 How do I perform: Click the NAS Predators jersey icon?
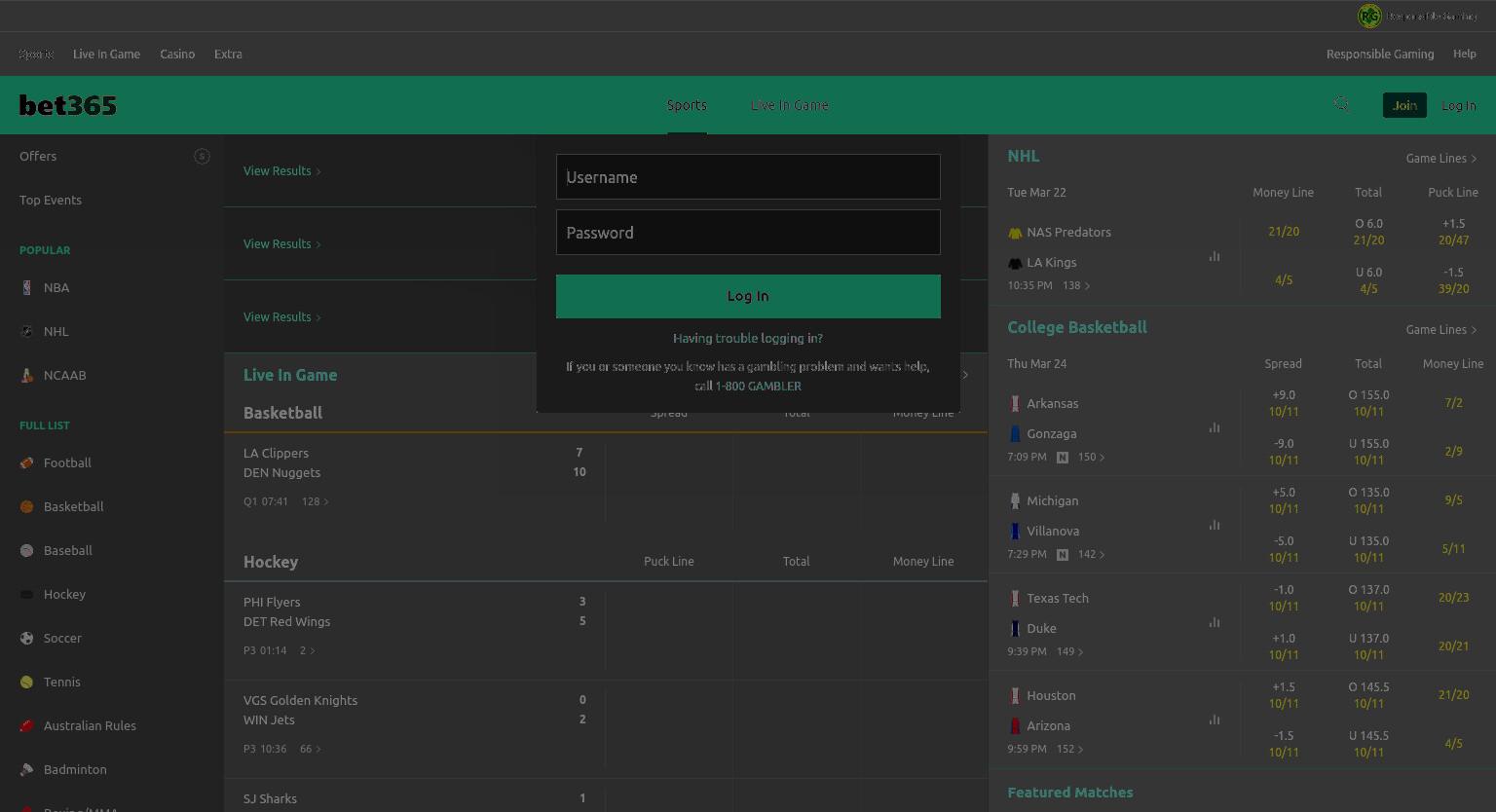1015,233
